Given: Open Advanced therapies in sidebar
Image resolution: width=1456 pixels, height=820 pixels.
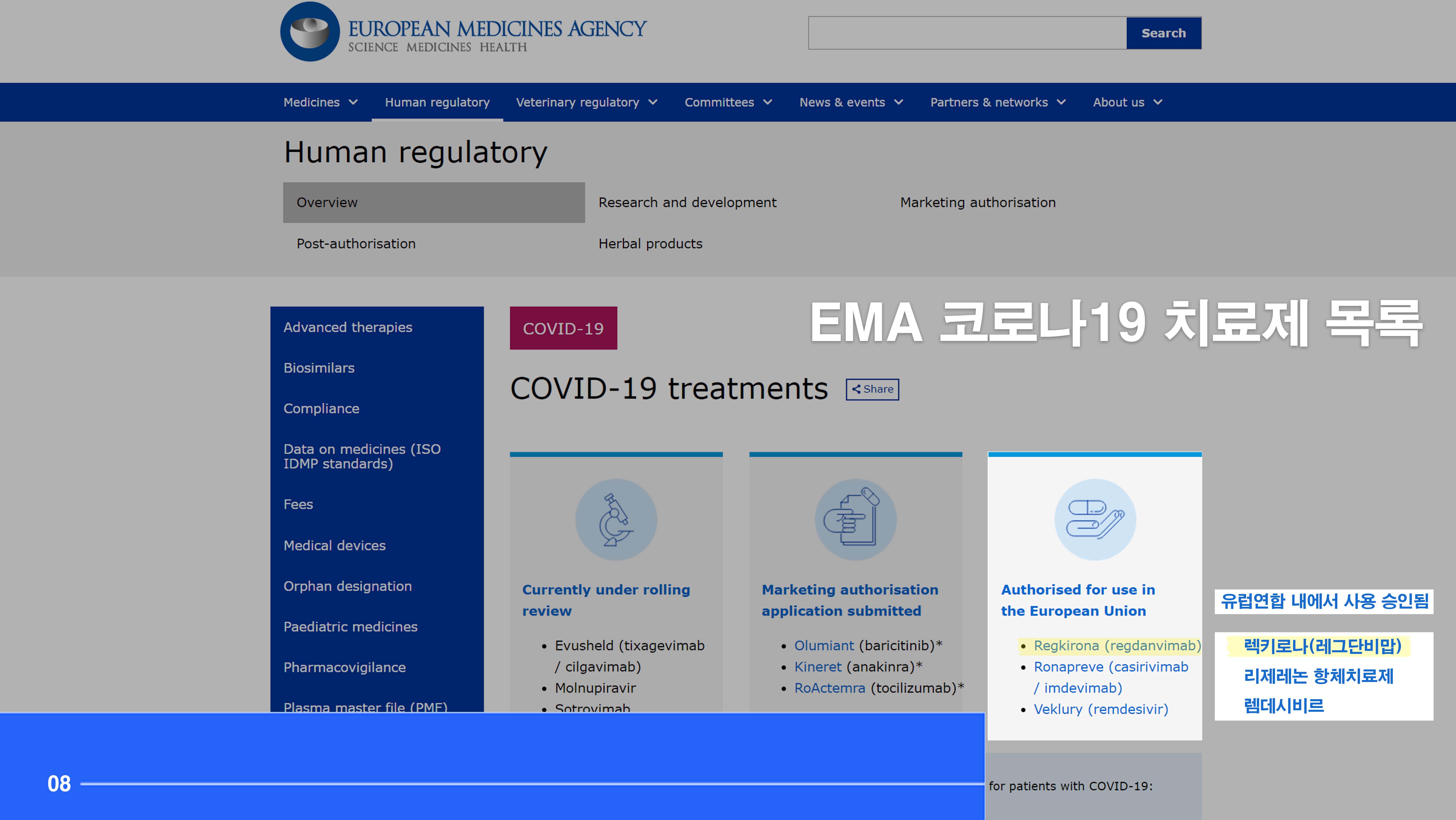Looking at the screenshot, I should (x=348, y=327).
